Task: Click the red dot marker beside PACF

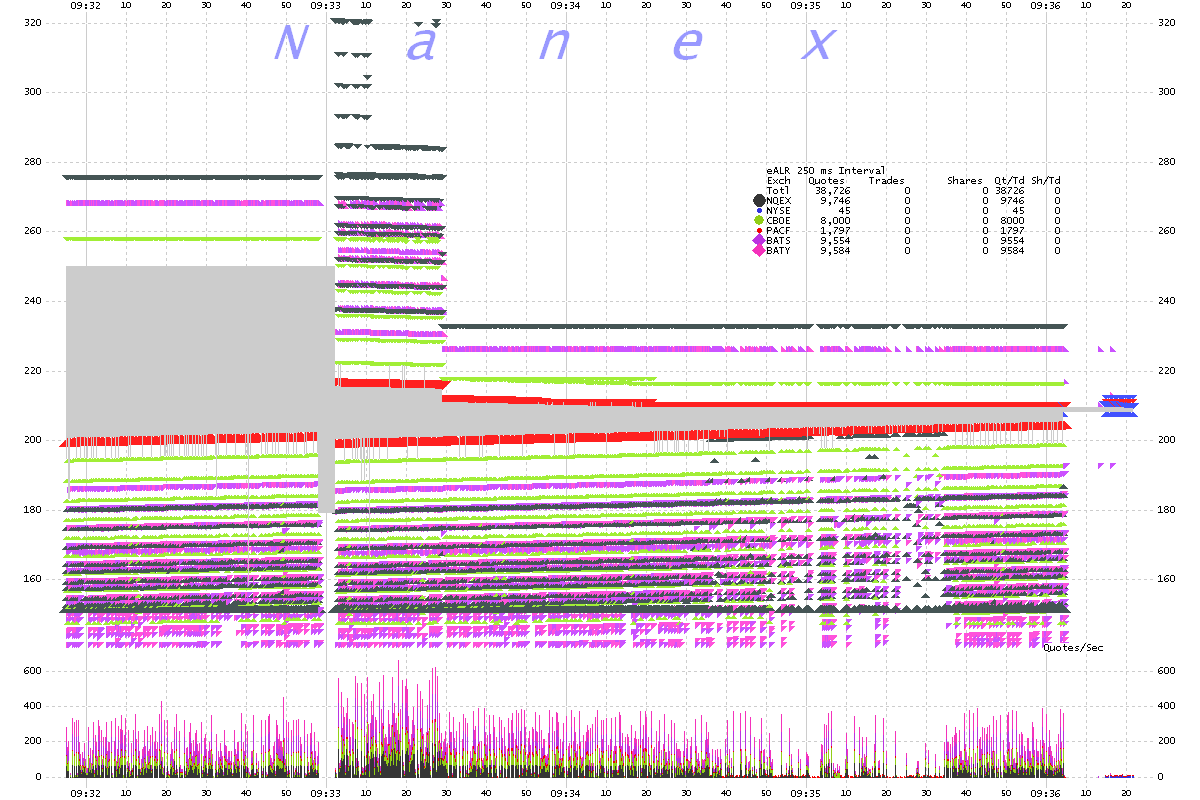Action: point(759,230)
